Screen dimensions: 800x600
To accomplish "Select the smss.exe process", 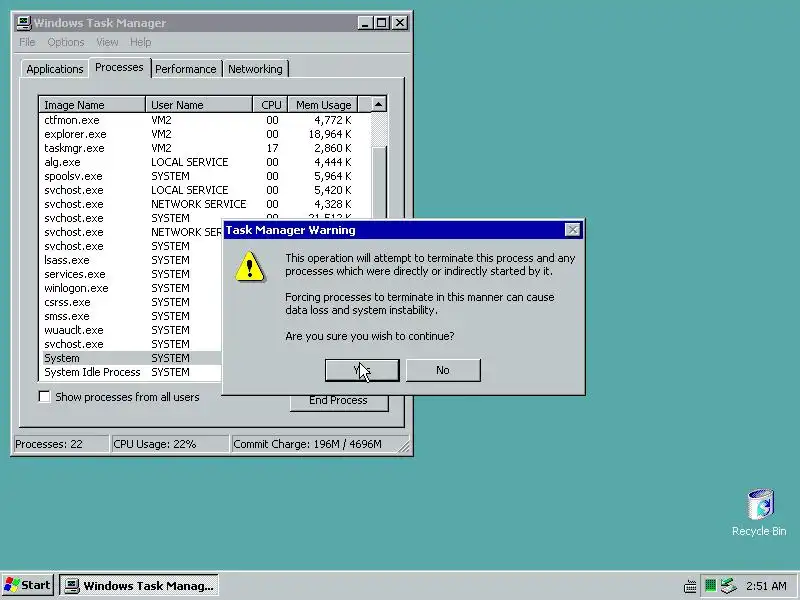I will click(x=131, y=316).
